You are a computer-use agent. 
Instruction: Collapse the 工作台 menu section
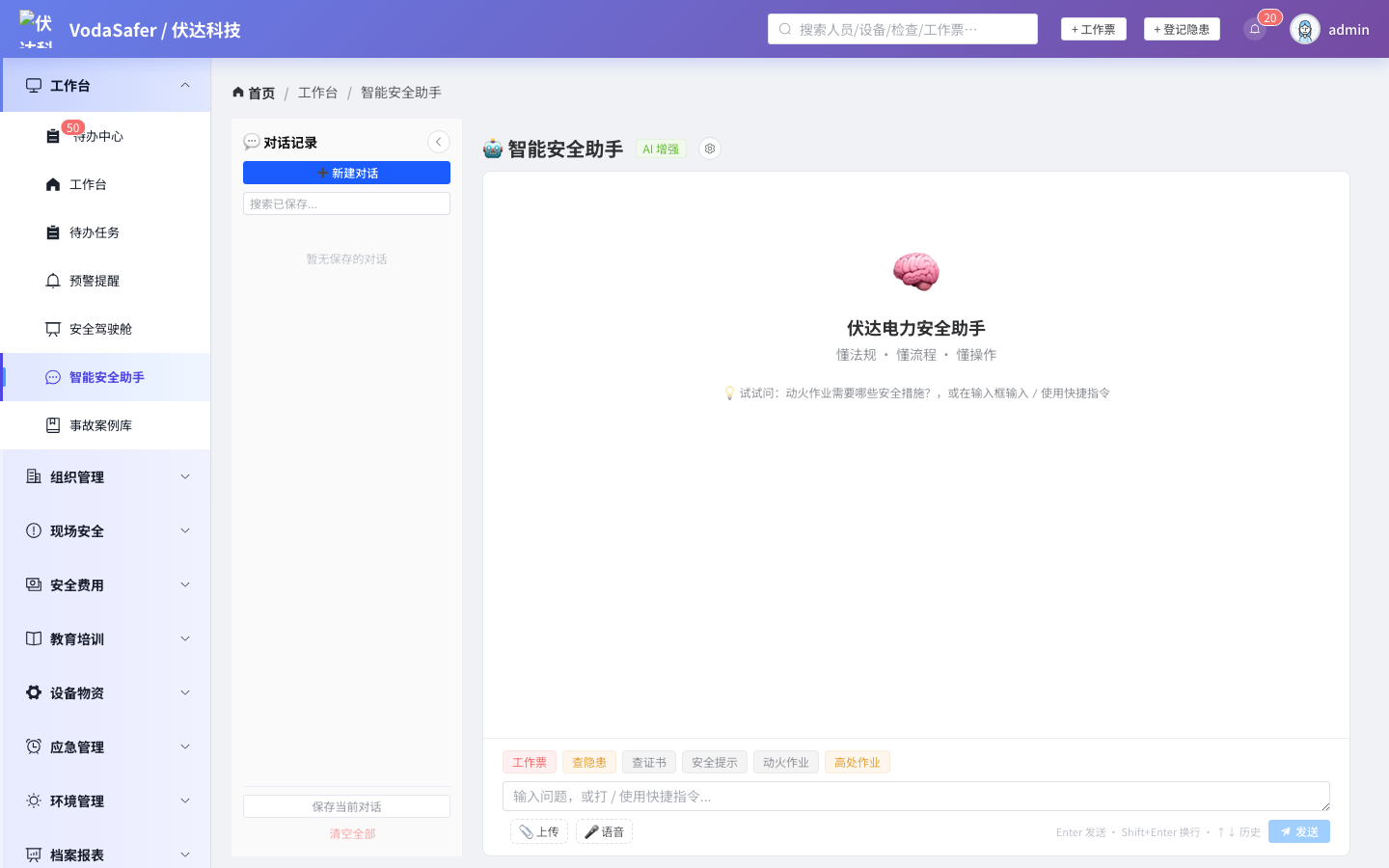click(x=185, y=85)
